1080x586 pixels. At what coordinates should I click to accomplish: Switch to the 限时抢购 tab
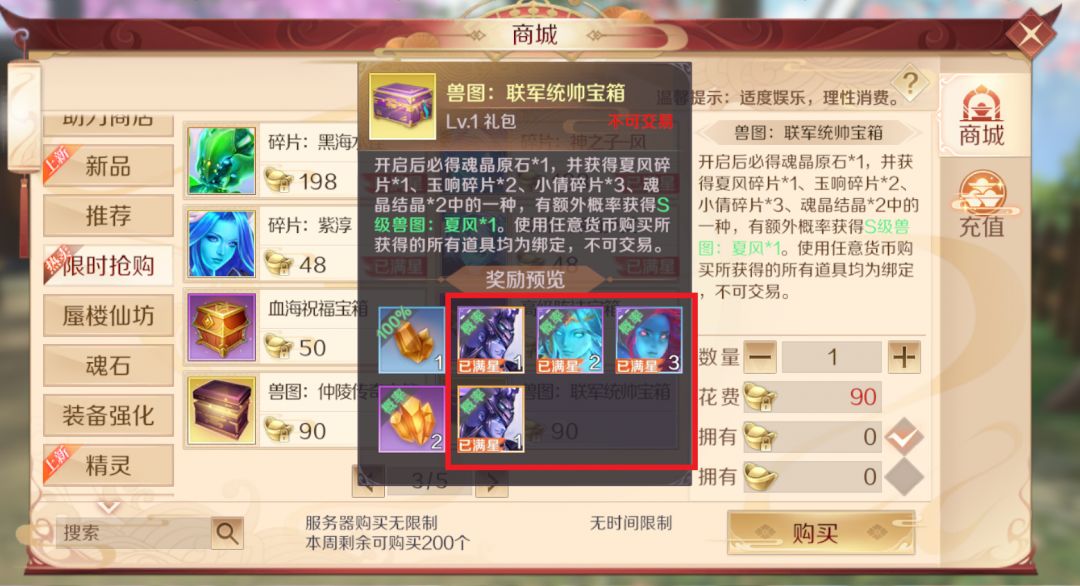tap(108, 265)
